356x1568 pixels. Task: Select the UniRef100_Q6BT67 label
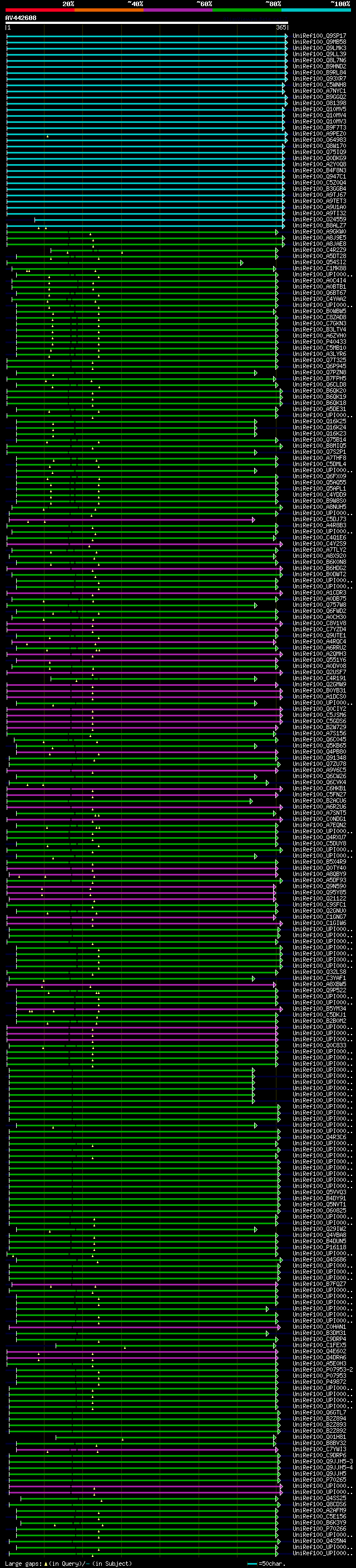click(x=319, y=293)
